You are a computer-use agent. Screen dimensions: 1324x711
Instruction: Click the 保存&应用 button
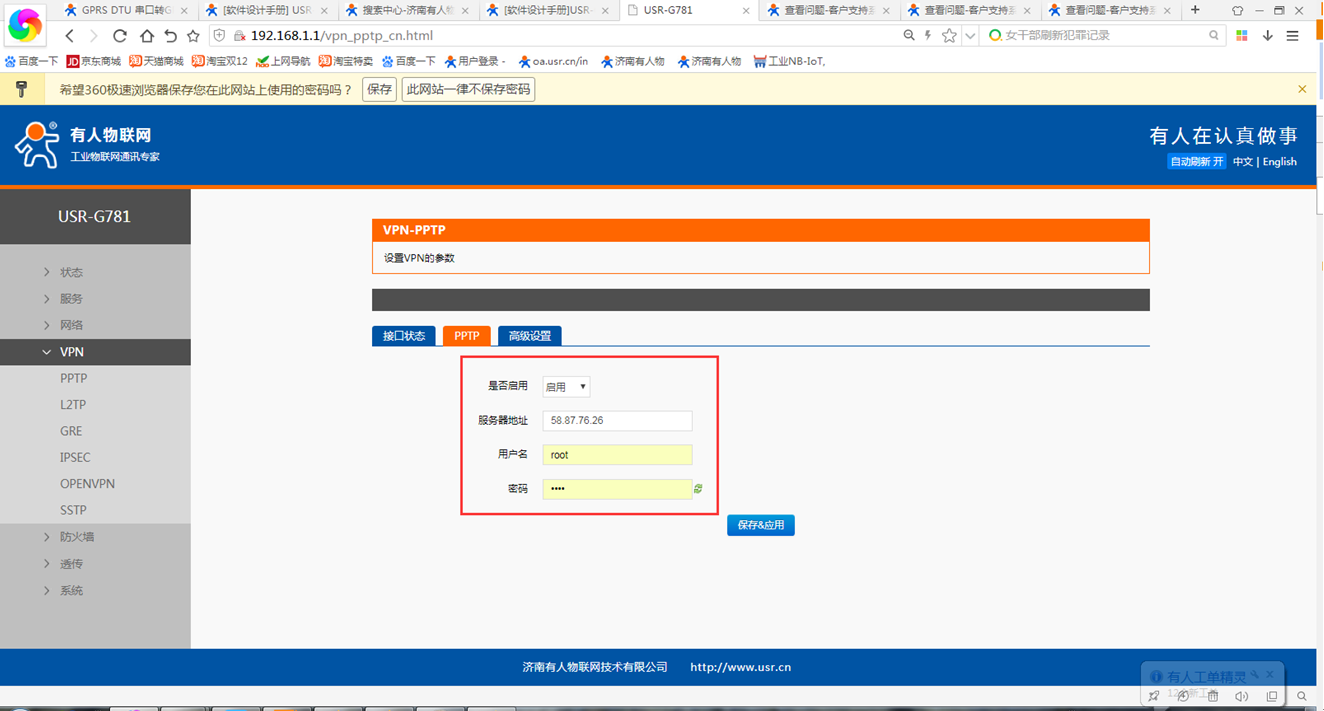[760, 525]
